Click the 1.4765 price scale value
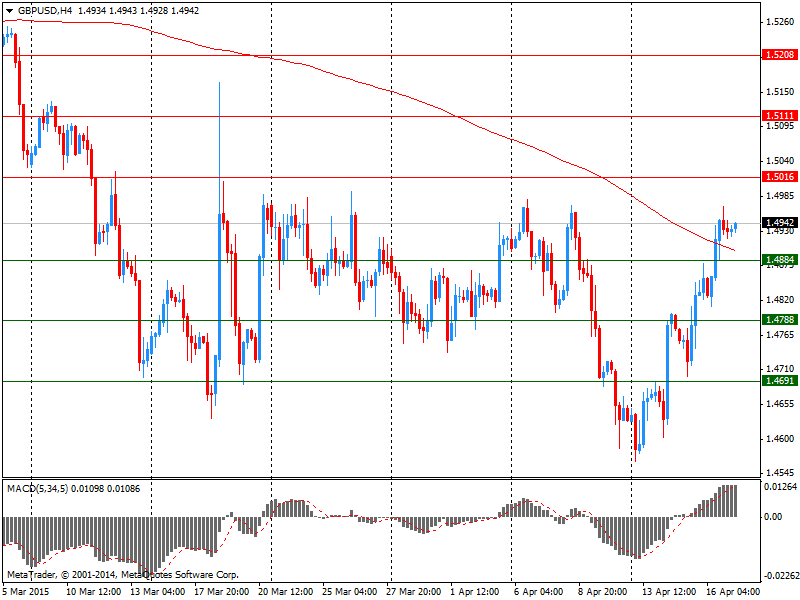This screenshot has width=800, height=600. point(780,335)
